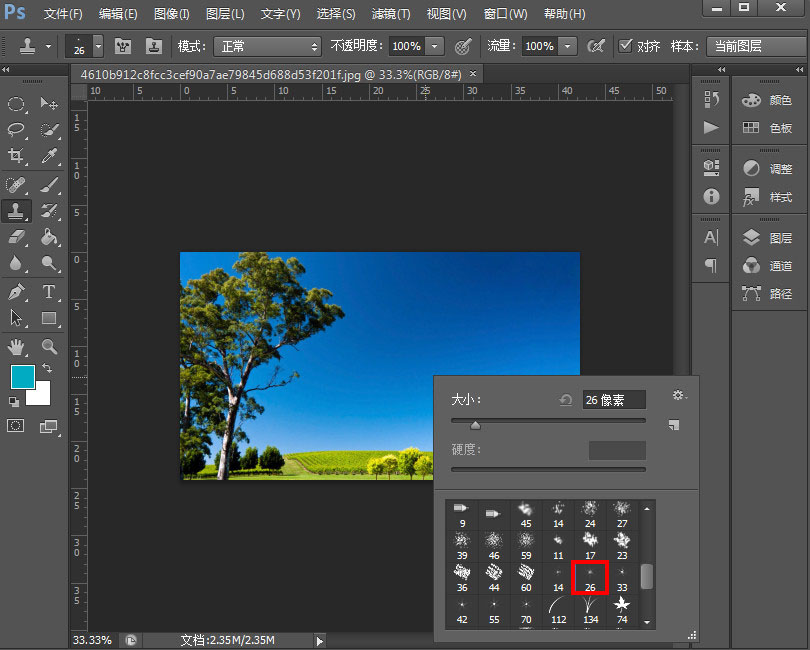Open the 文件(F) menu
Viewport: 810px width, 650px height.
click(x=63, y=14)
